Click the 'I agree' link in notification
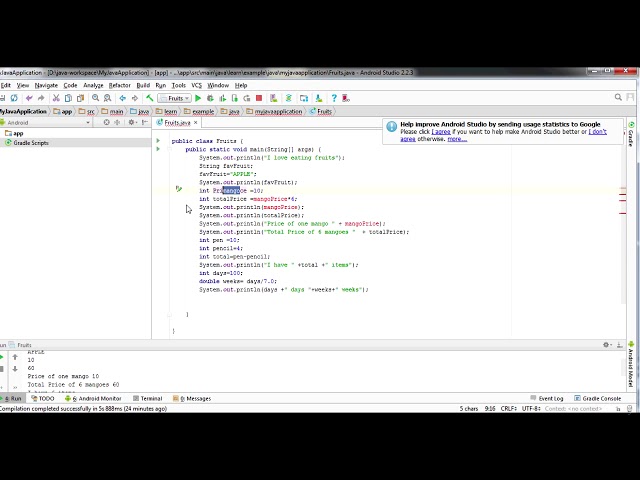640x480 pixels. pos(441,132)
